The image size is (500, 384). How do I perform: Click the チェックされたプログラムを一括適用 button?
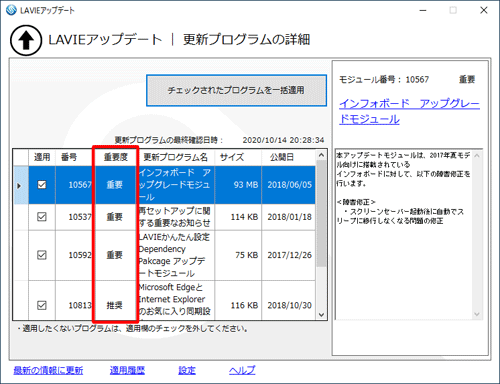(x=236, y=90)
